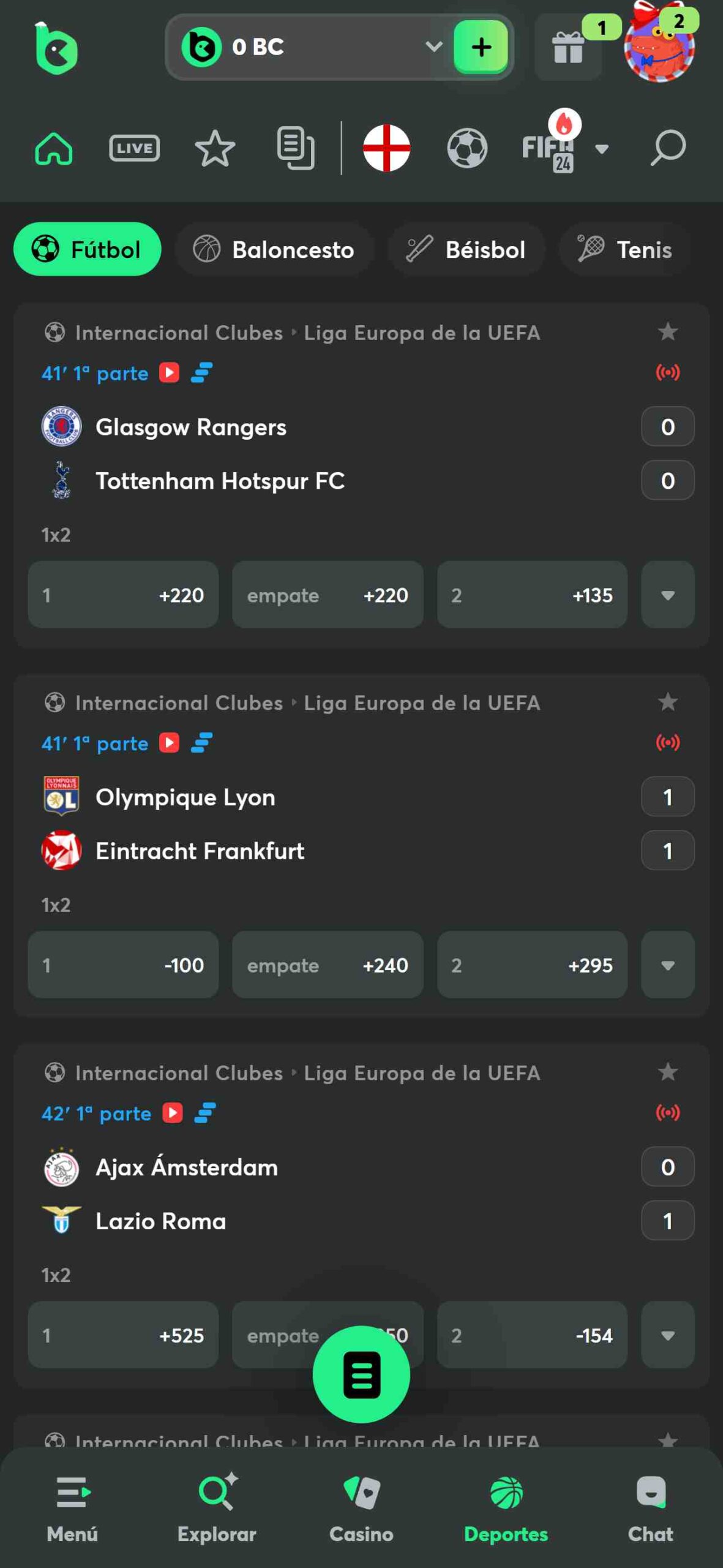Screen dimensions: 723x1568
Task: Open the gift rewards icon
Action: coord(568,48)
